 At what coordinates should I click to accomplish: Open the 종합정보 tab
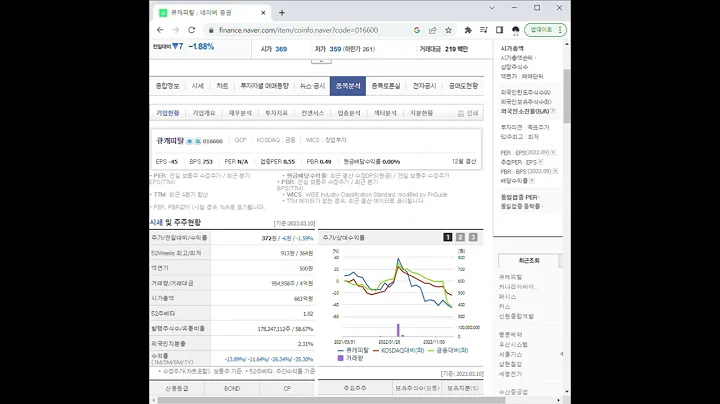[x=167, y=86]
